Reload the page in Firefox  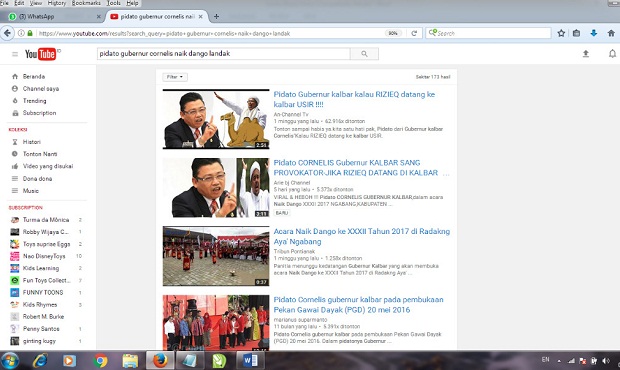414,33
